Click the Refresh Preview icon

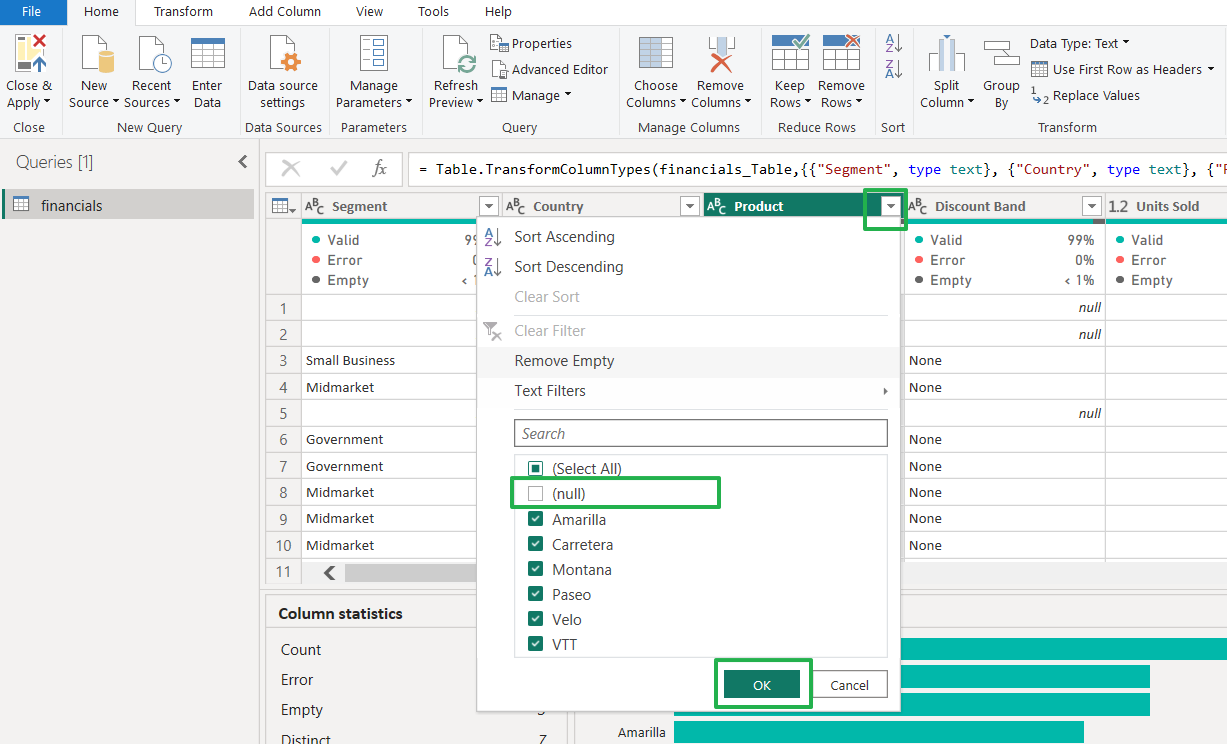[x=457, y=54]
